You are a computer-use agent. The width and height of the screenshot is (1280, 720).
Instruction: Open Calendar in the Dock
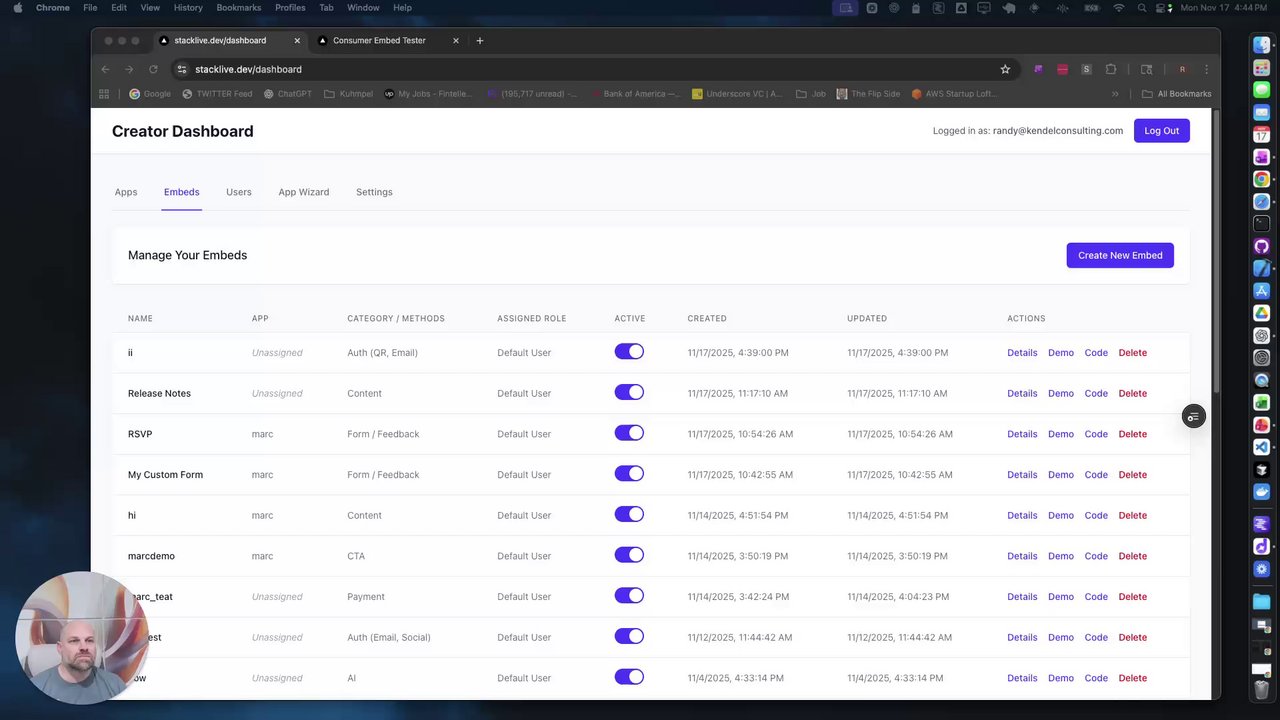tap(1262, 135)
